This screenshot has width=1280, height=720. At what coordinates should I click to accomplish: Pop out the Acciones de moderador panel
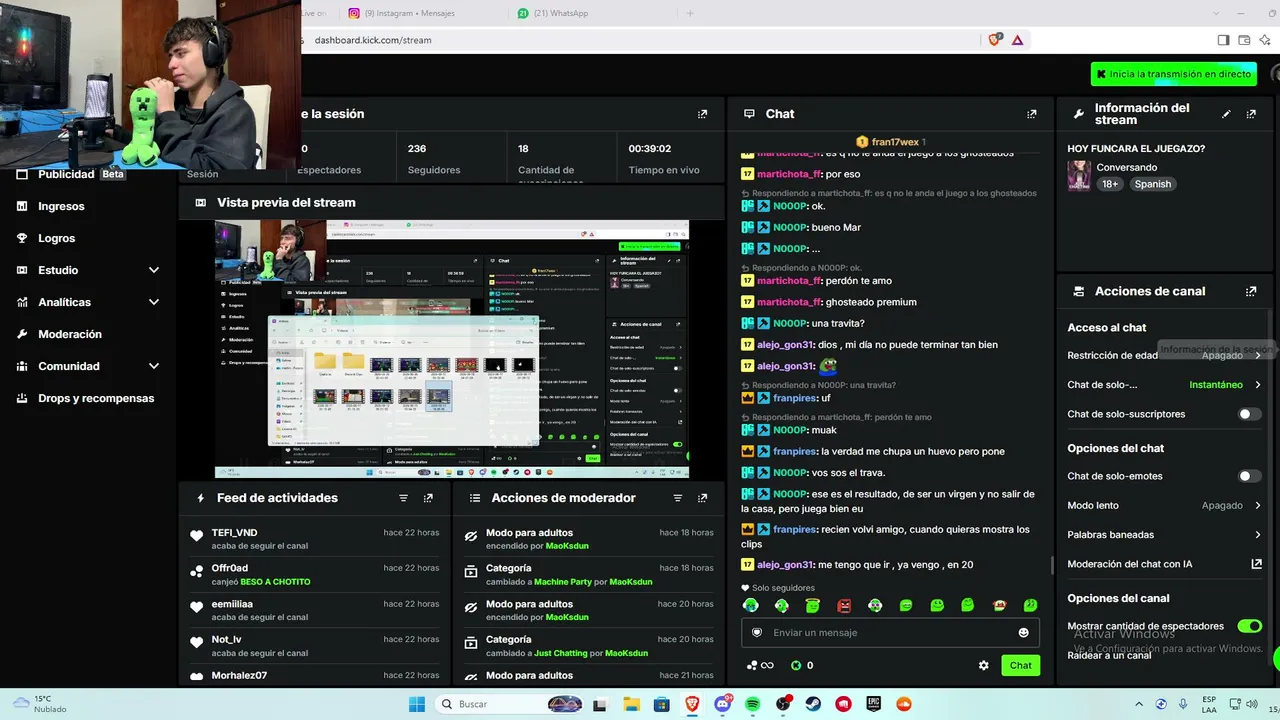[x=702, y=498]
